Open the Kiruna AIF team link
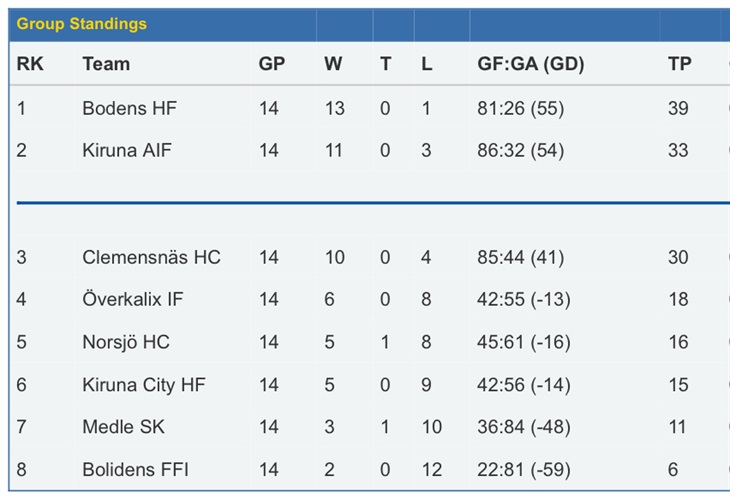The width and height of the screenshot is (730, 500). click(127, 150)
